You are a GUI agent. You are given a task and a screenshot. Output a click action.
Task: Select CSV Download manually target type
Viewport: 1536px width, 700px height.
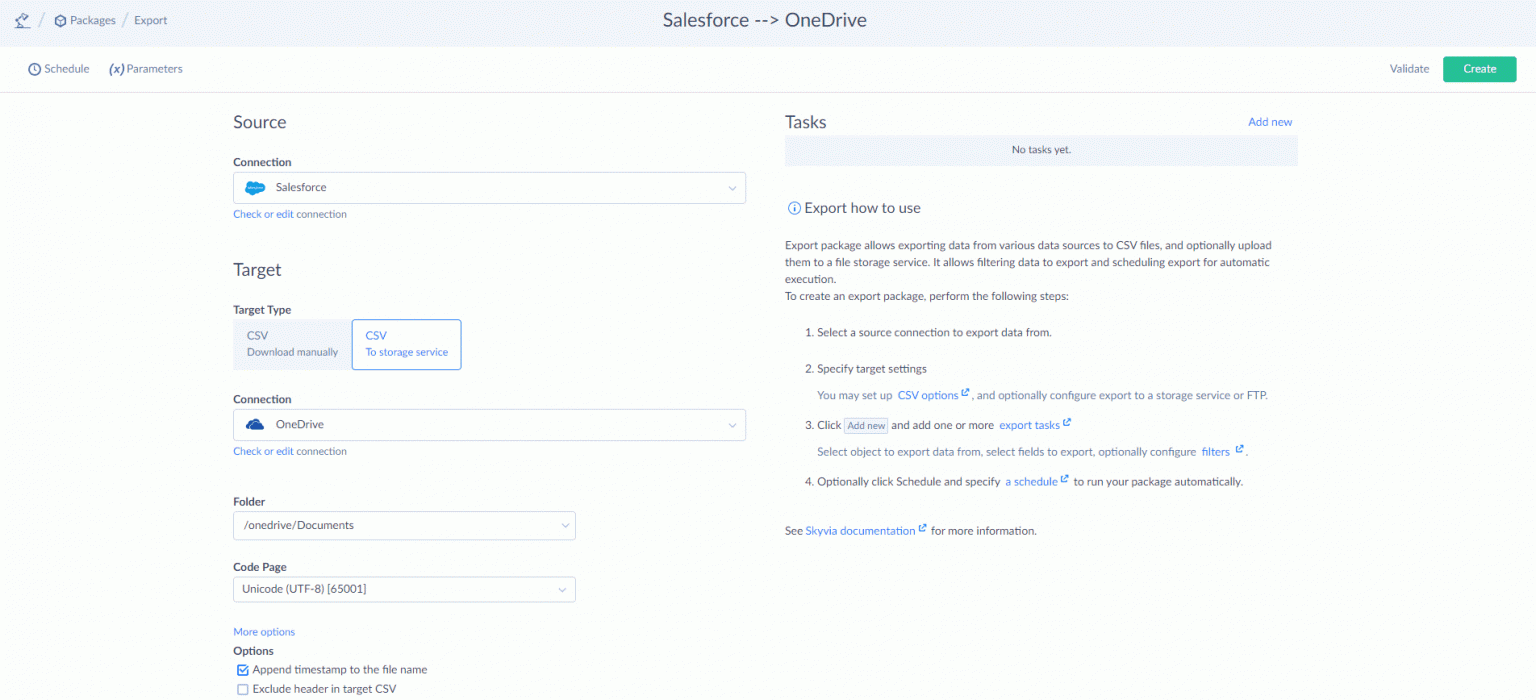(292, 344)
